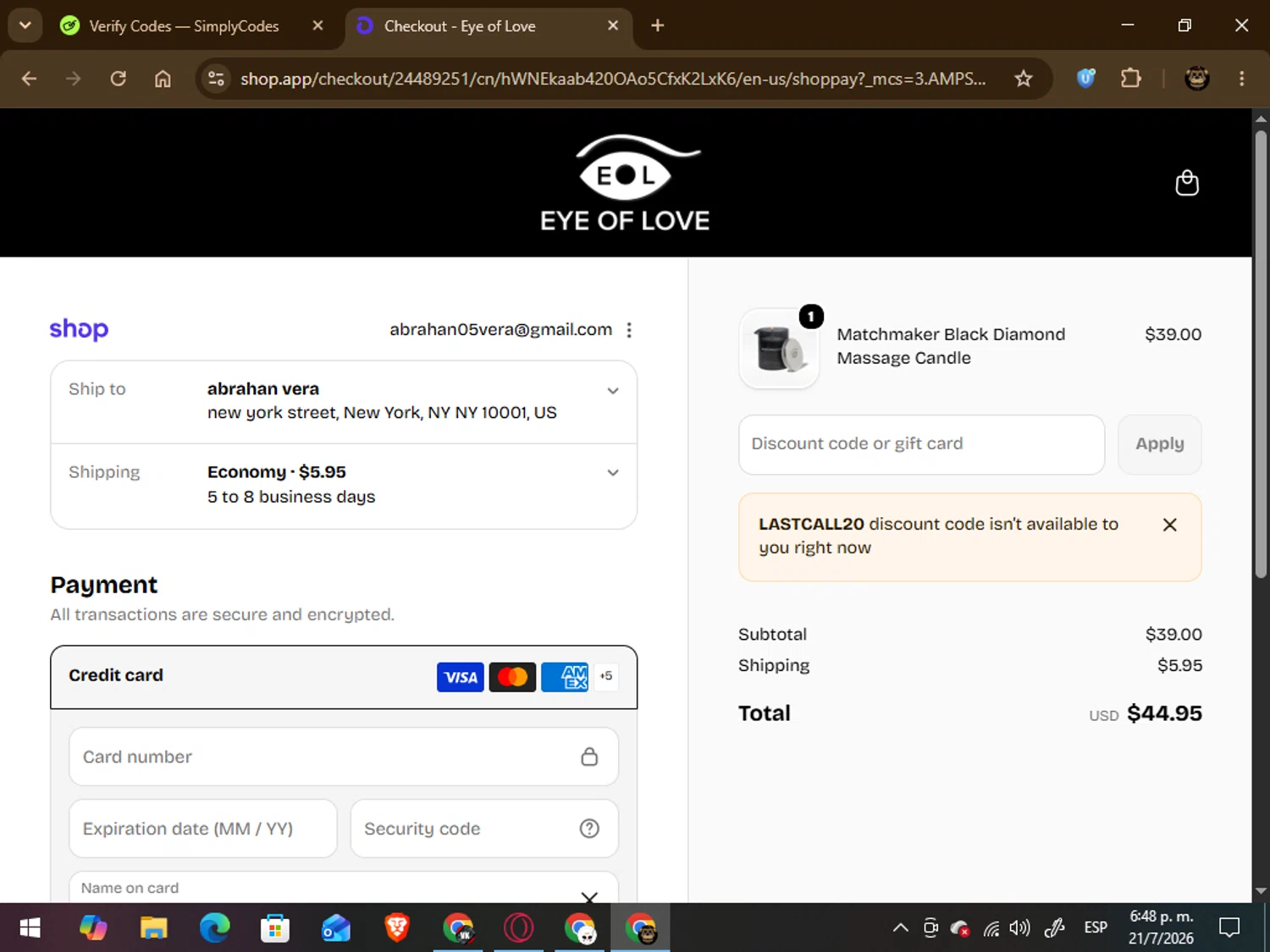Viewport: 1270px width, 952px height.
Task: Open Outlook from the taskbar
Action: point(336,928)
